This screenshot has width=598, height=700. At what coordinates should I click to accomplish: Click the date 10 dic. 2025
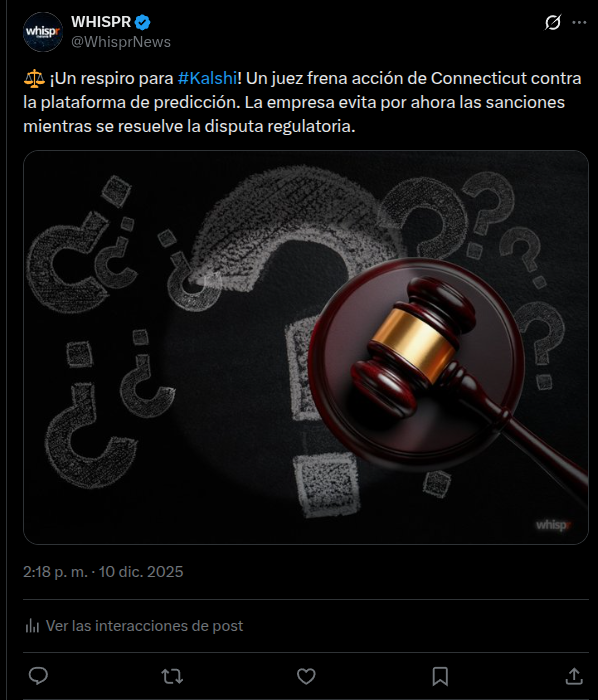[x=141, y=572]
